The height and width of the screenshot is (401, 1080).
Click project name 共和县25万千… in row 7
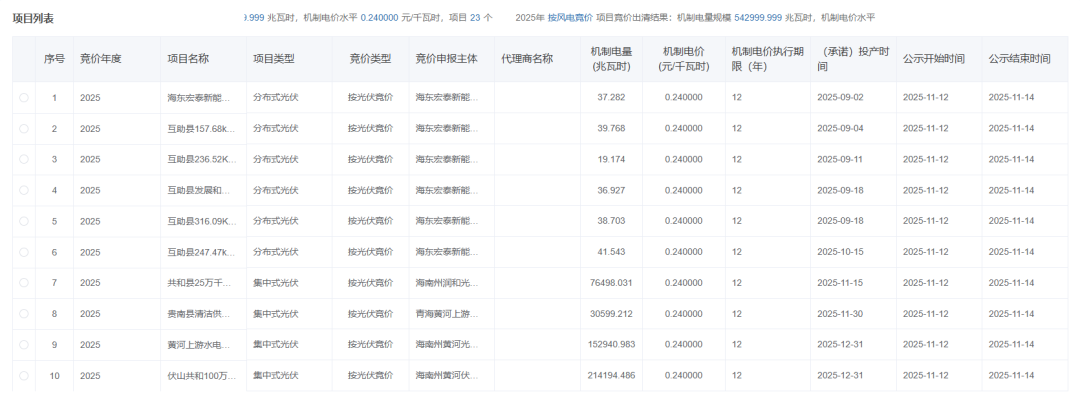pyautogui.click(x=199, y=283)
